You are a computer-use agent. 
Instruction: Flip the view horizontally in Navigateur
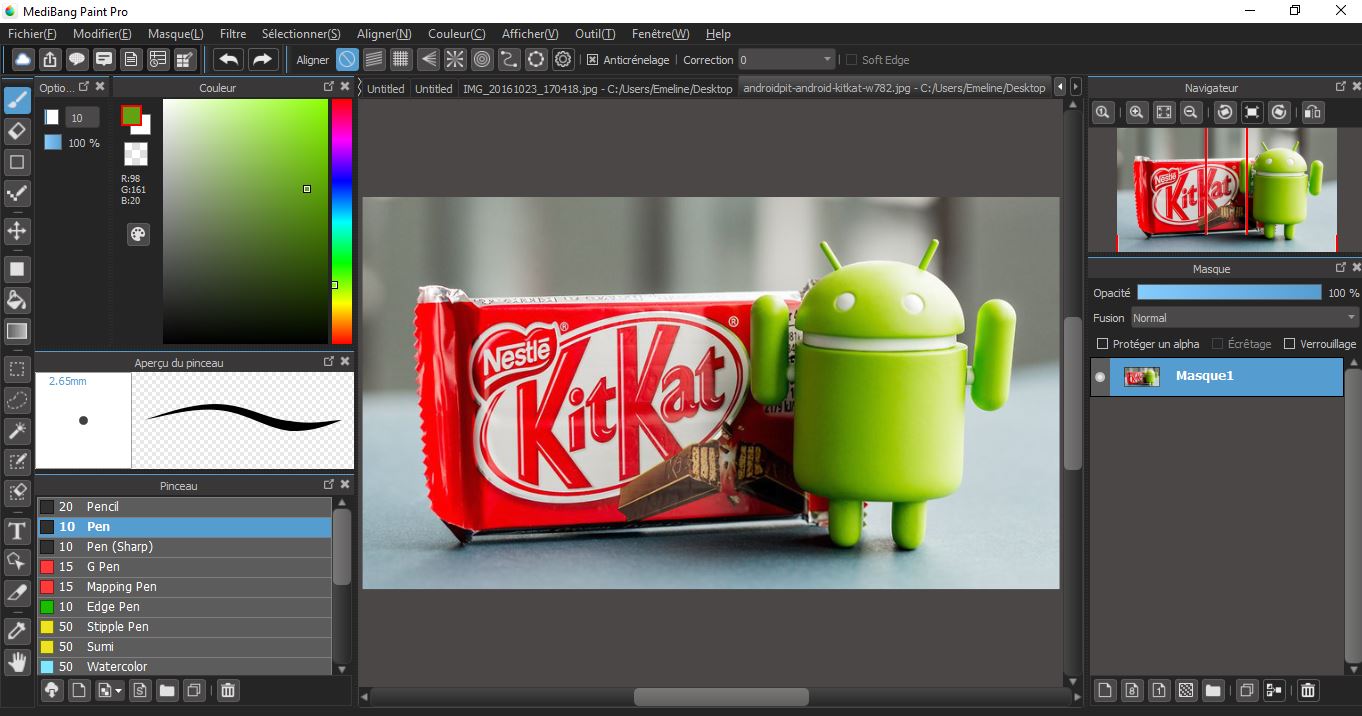pyautogui.click(x=1313, y=112)
